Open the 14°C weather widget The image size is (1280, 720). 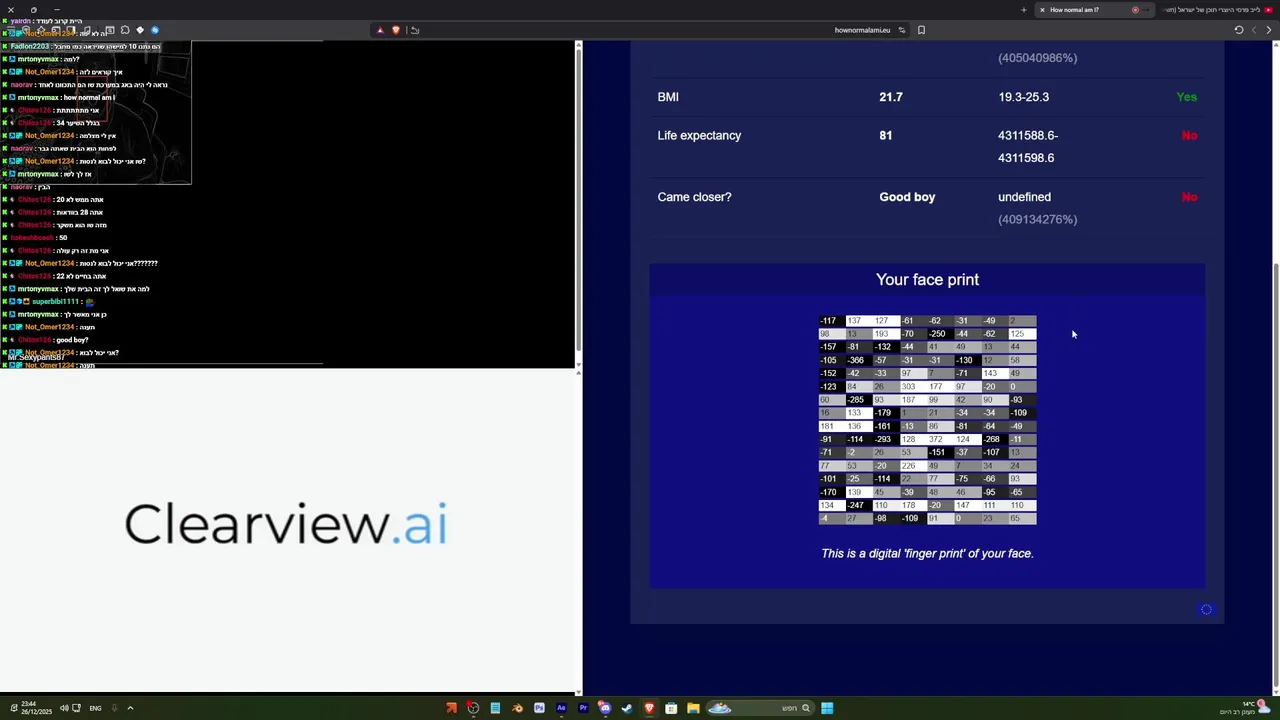tap(1244, 708)
